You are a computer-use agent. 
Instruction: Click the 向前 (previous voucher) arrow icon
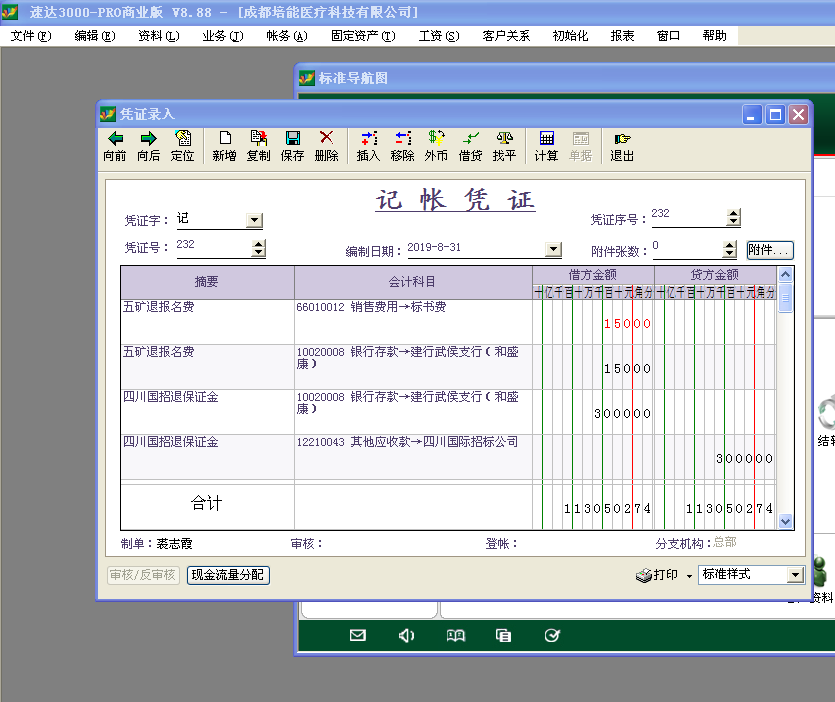(115, 139)
